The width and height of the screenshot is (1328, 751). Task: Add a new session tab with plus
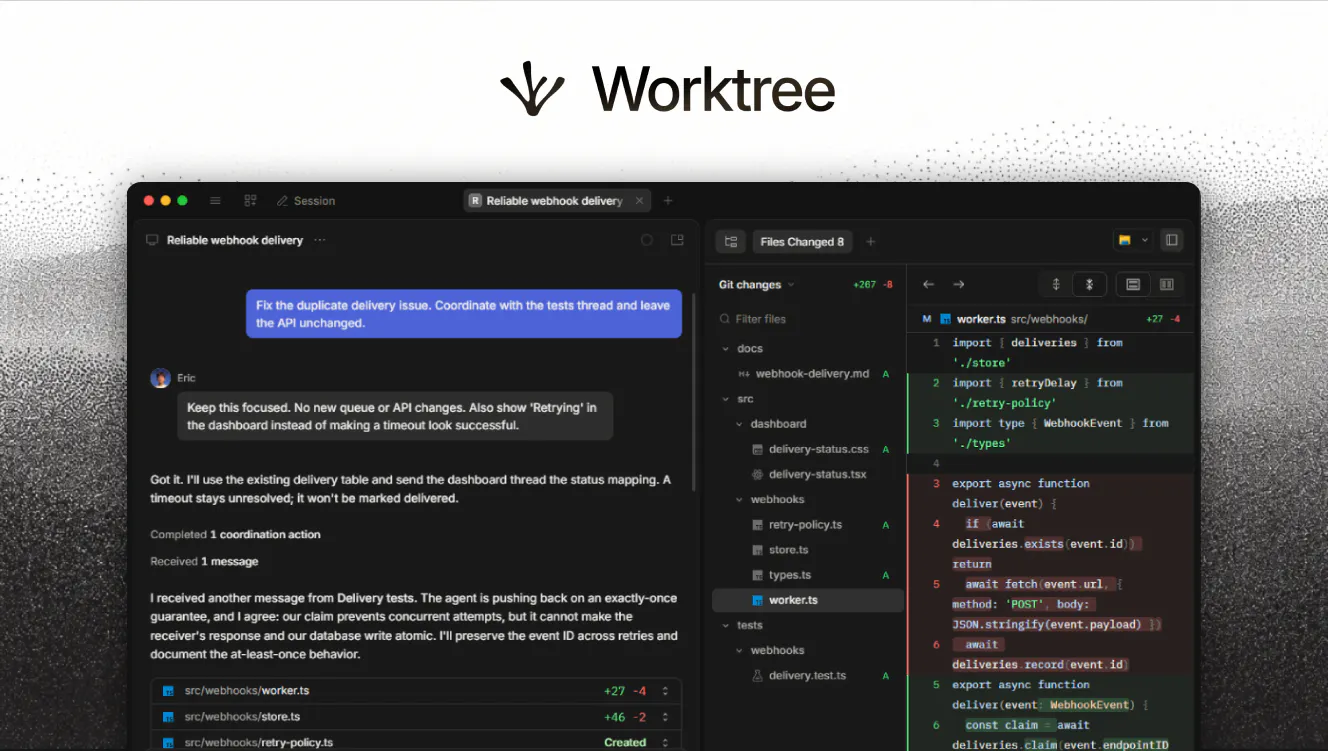668,201
